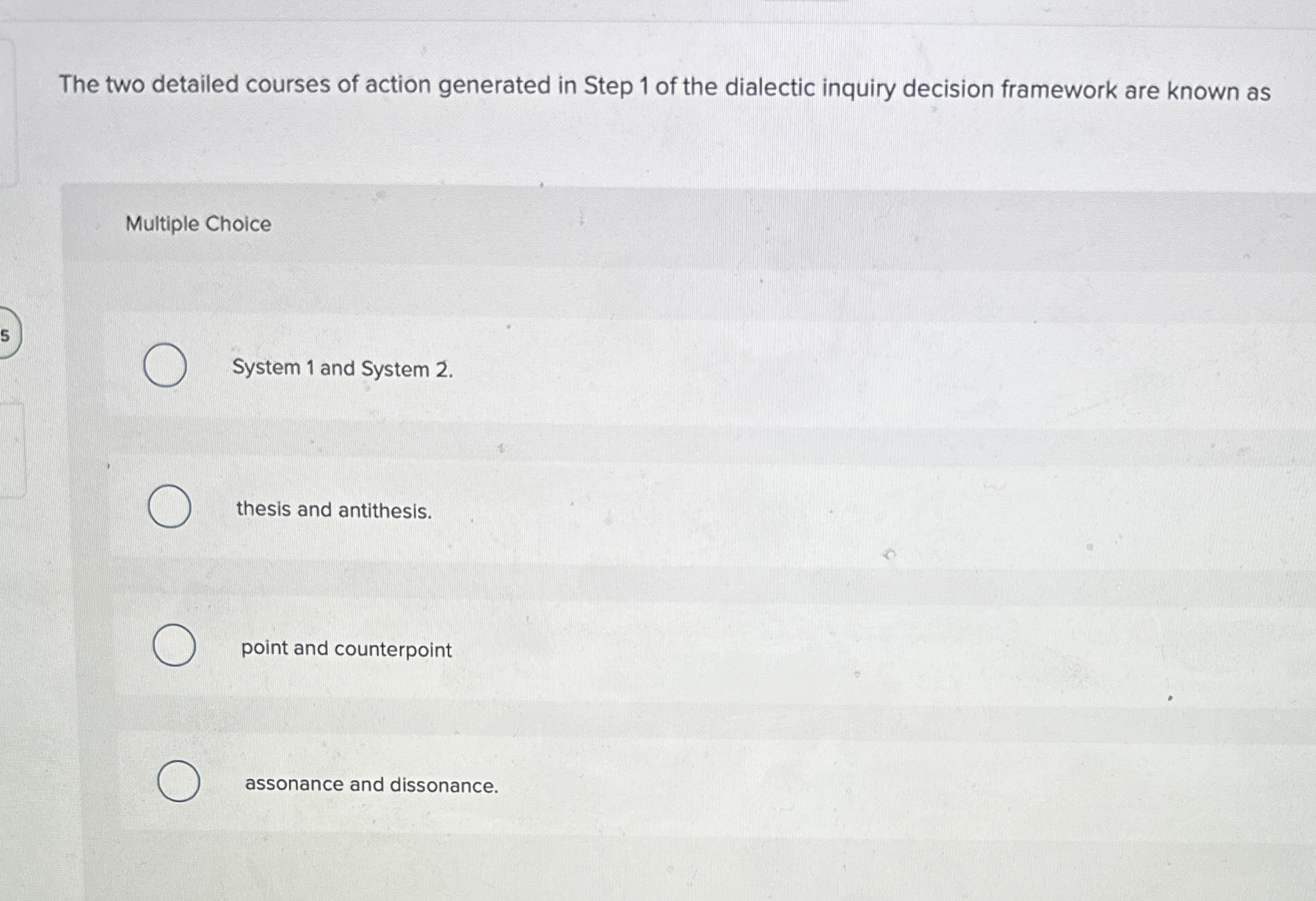Click the fourth answer option row
This screenshot has width=1316, height=901.
tap(619, 782)
